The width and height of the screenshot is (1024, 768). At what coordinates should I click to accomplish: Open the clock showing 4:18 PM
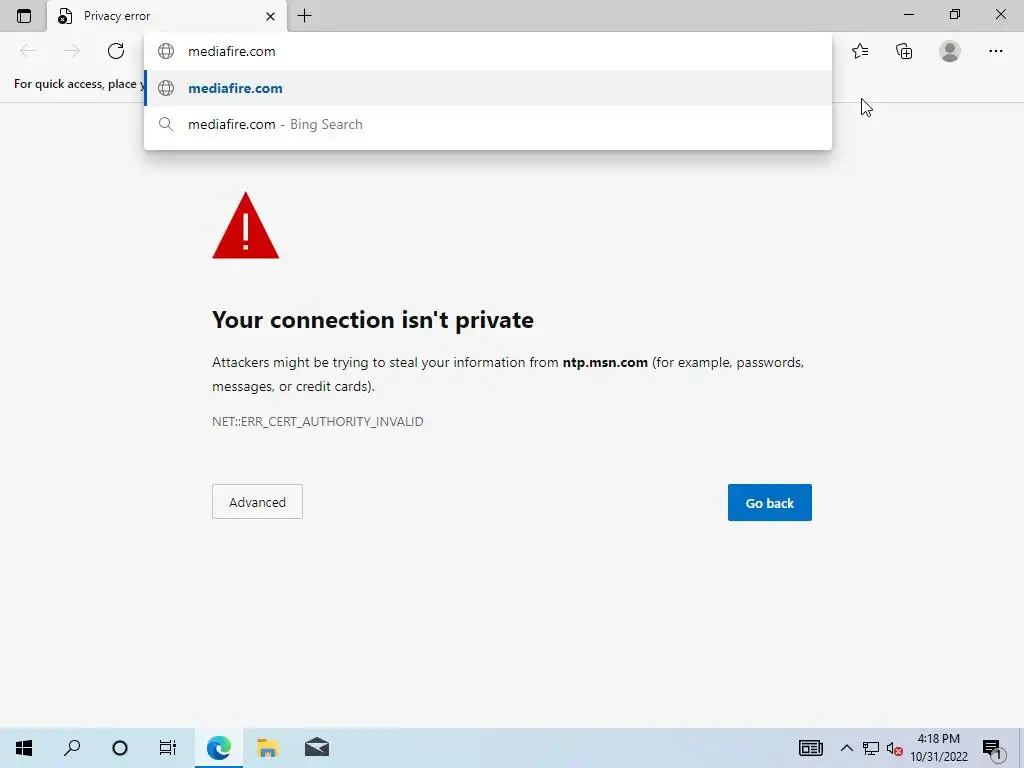(938, 748)
